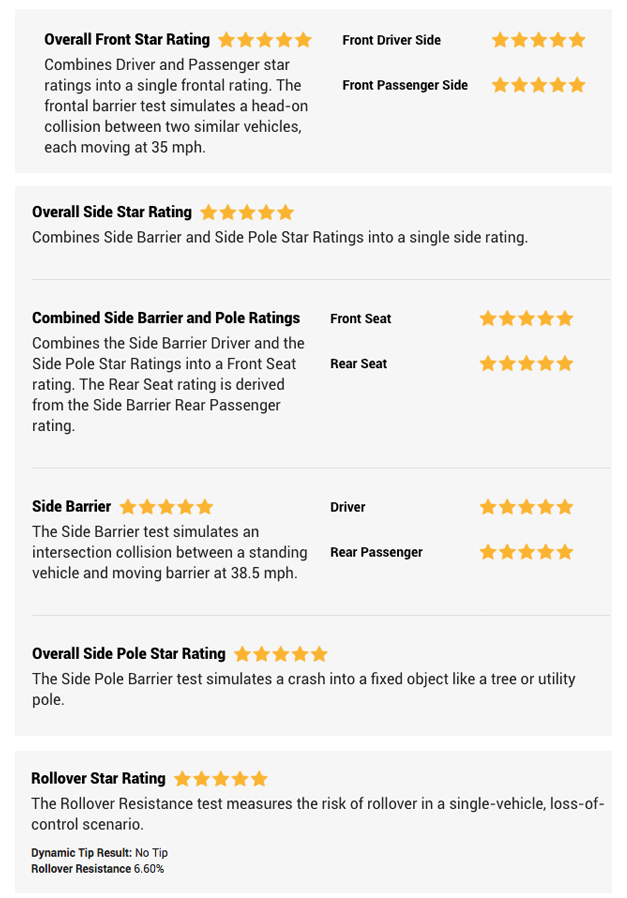Click the Overall Side Star Rating stars

[x=247, y=212]
